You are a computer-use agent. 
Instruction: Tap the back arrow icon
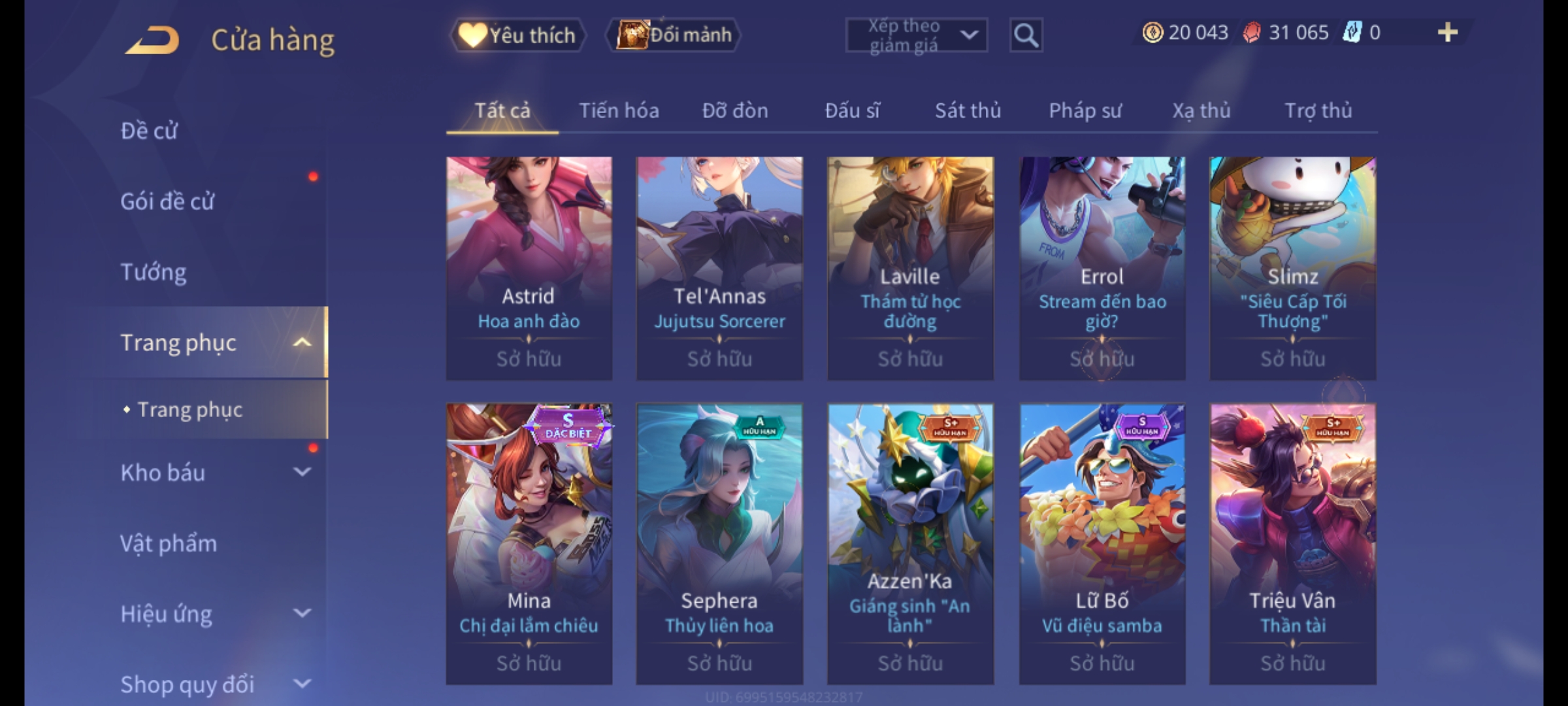coord(153,40)
